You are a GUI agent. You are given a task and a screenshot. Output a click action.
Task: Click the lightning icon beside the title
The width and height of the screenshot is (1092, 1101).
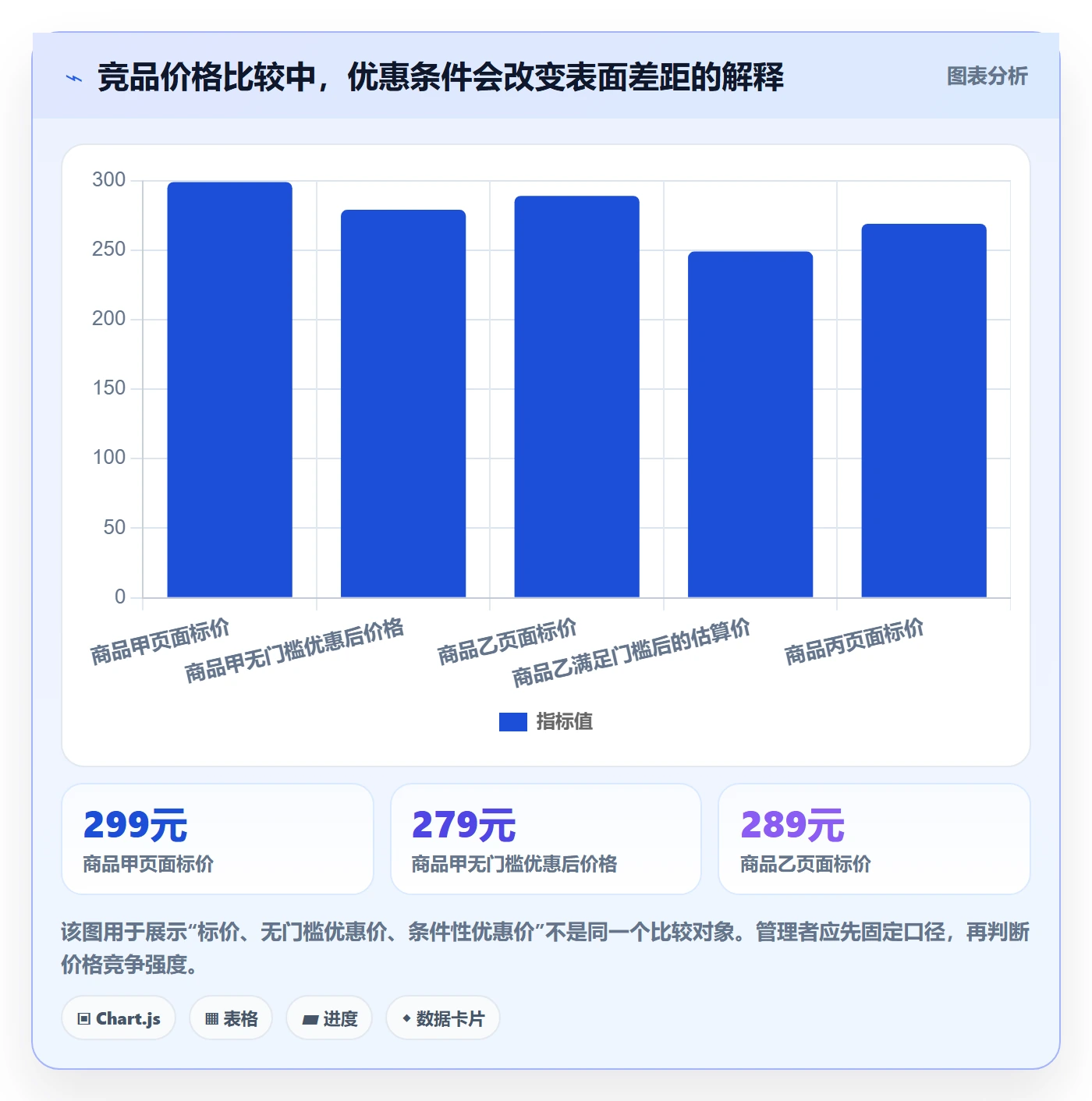coord(74,78)
